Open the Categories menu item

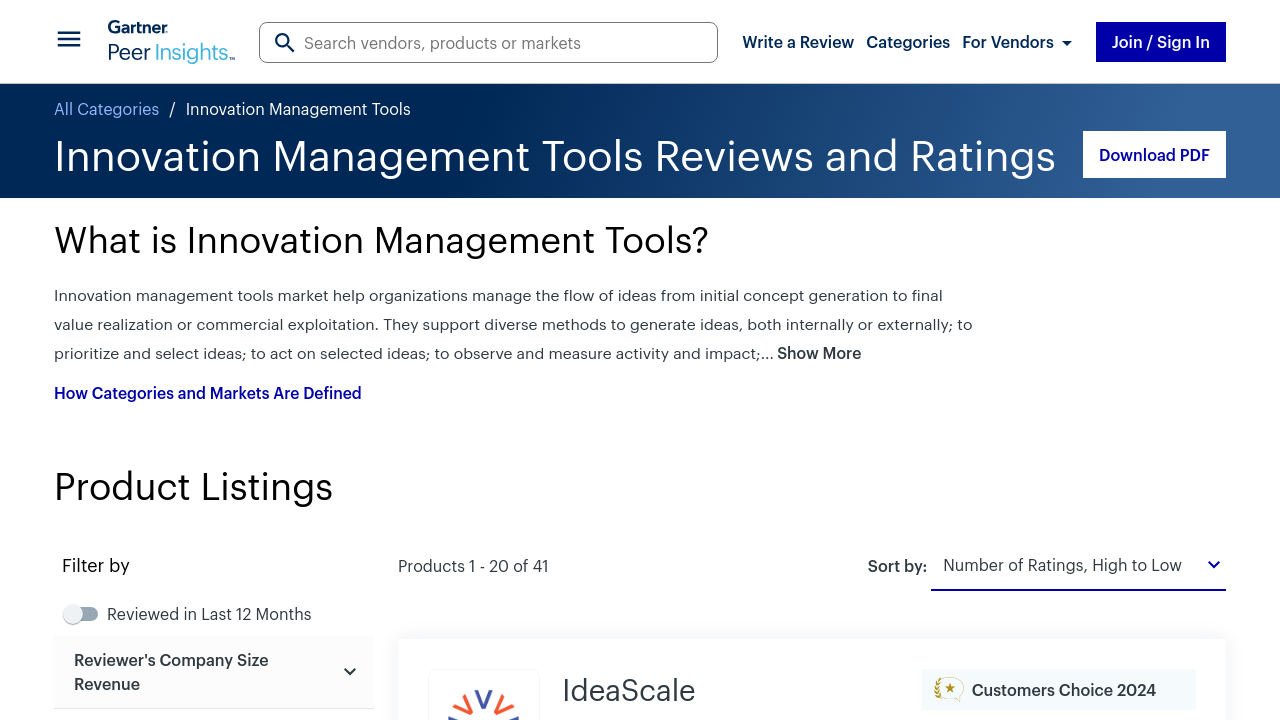coord(908,42)
